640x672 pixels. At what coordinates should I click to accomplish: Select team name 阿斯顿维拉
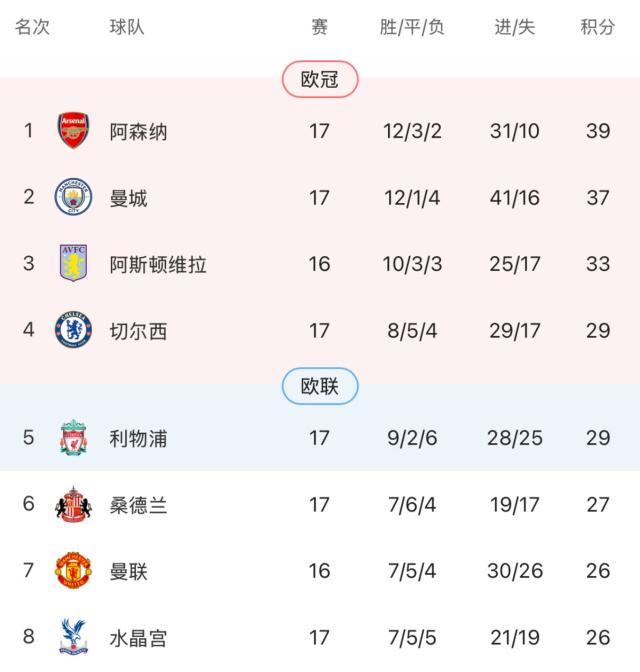pyautogui.click(x=158, y=265)
